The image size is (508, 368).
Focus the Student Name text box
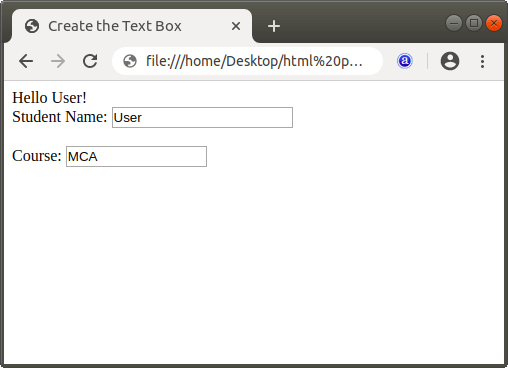coord(202,117)
